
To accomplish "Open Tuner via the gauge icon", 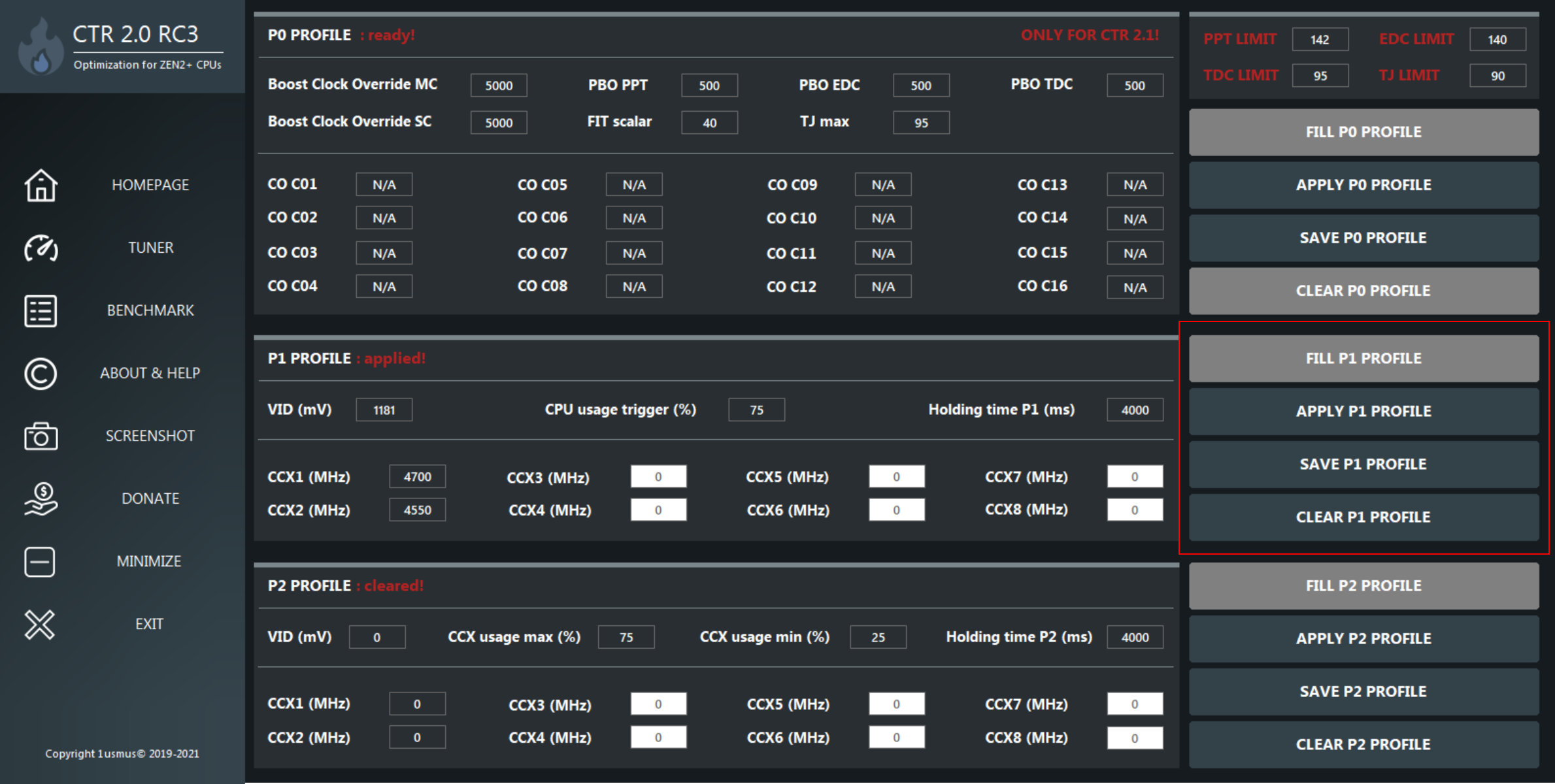I will click(41, 248).
